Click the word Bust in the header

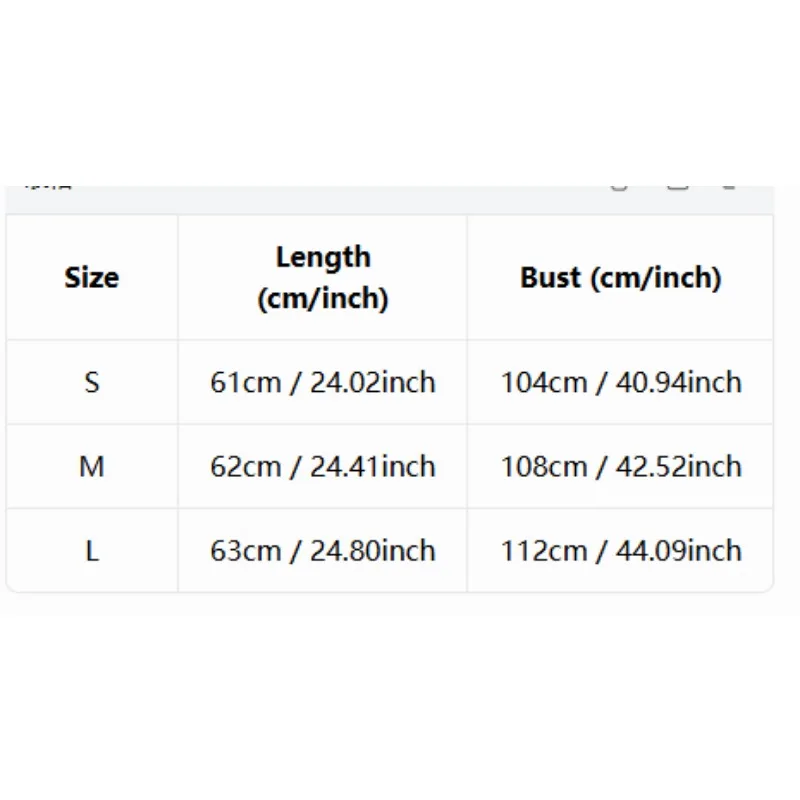click(550, 278)
